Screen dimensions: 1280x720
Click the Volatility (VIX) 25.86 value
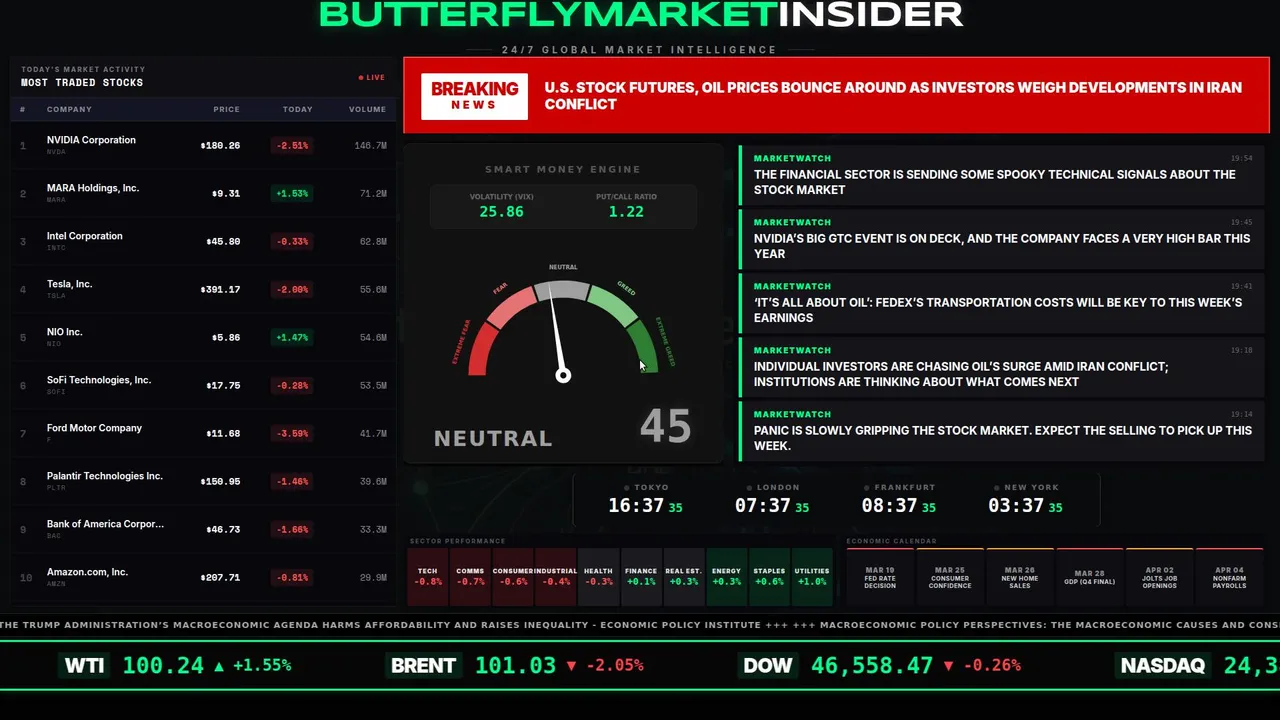(501, 212)
